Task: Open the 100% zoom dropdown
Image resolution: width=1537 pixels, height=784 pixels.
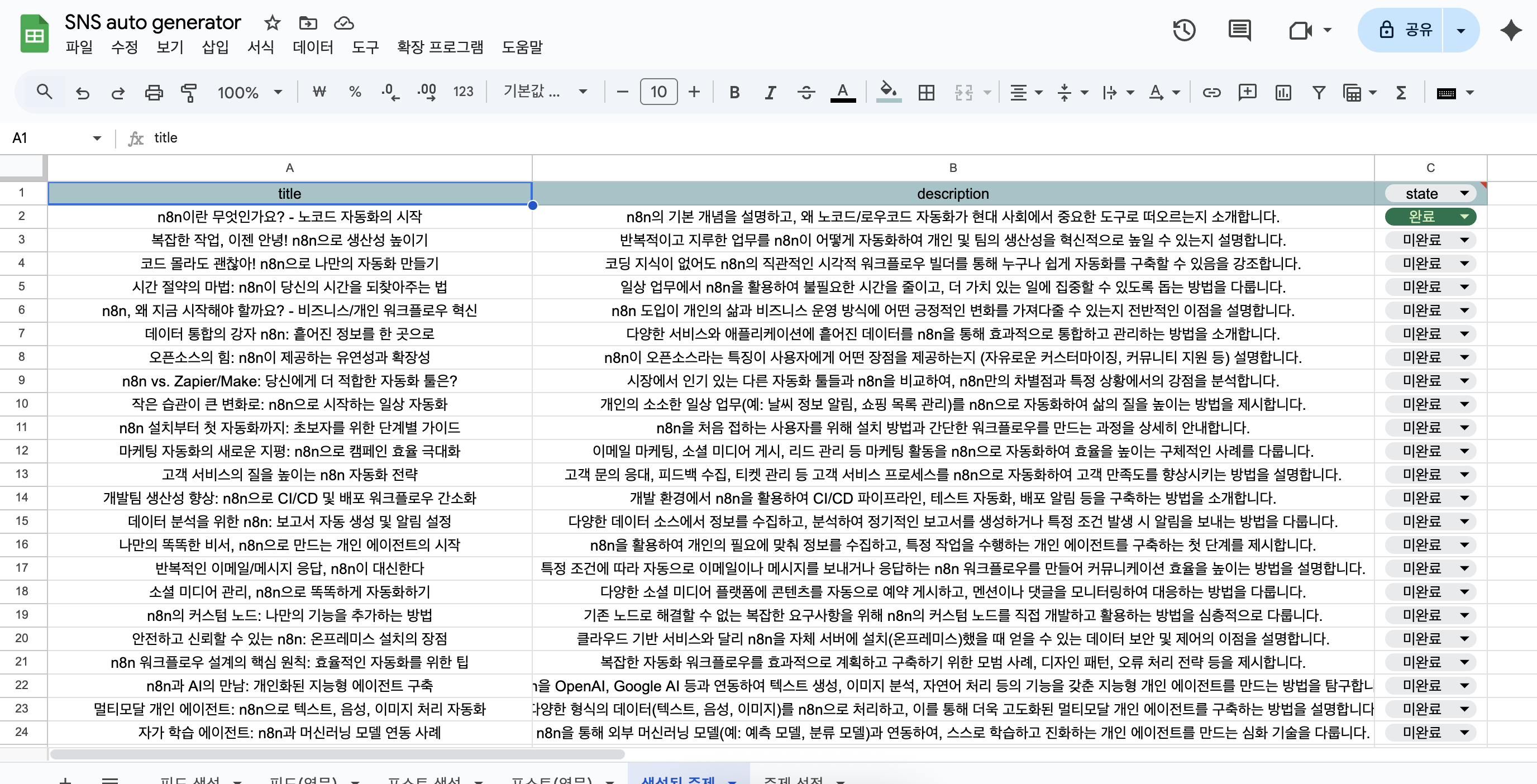Action: 250,93
